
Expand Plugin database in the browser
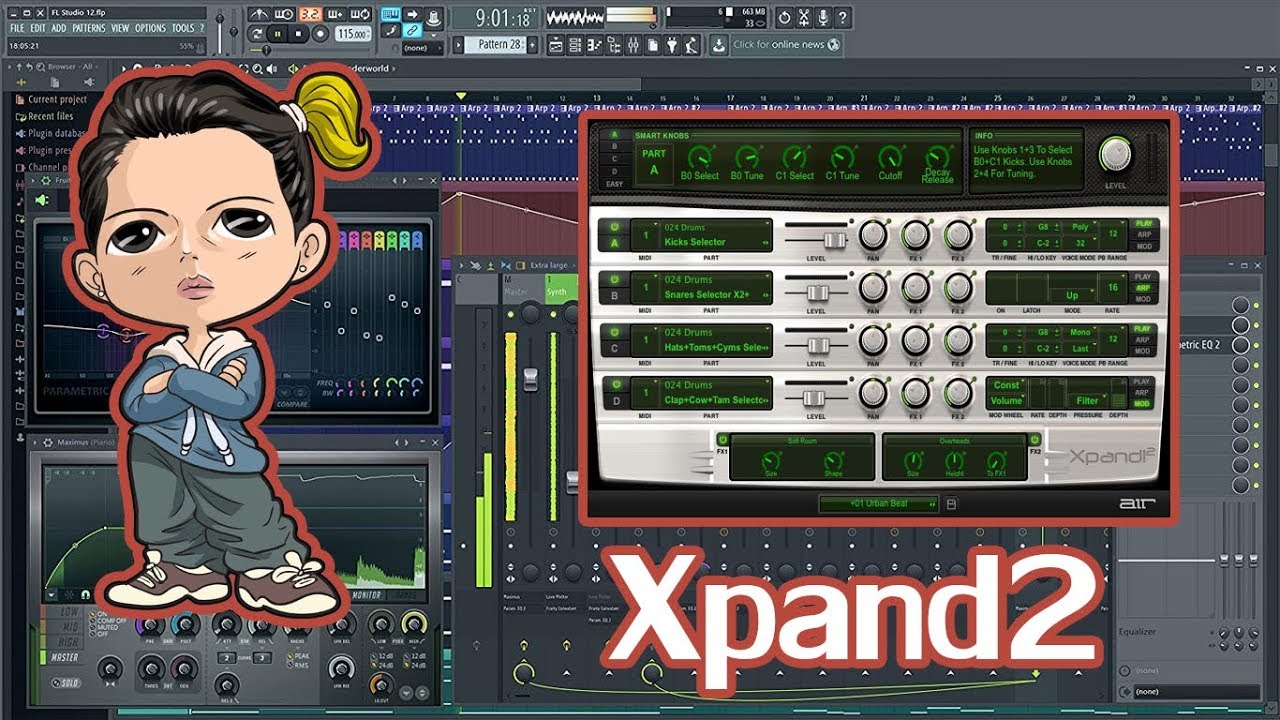[50, 133]
